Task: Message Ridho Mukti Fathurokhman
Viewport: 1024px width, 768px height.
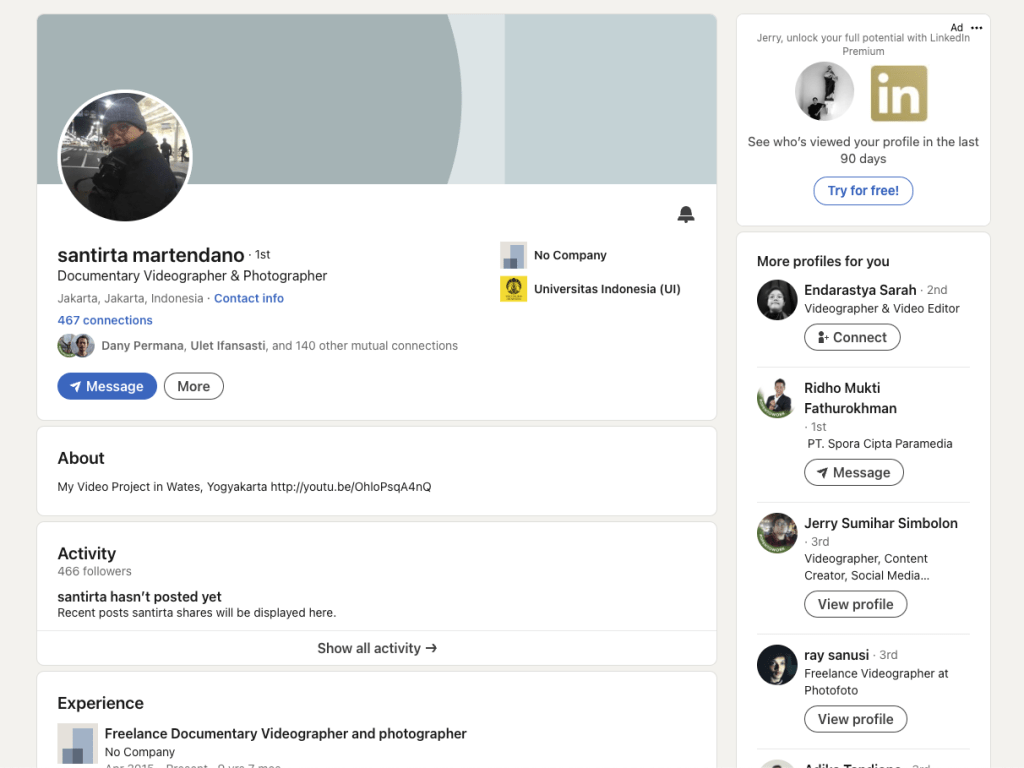Action: [853, 472]
